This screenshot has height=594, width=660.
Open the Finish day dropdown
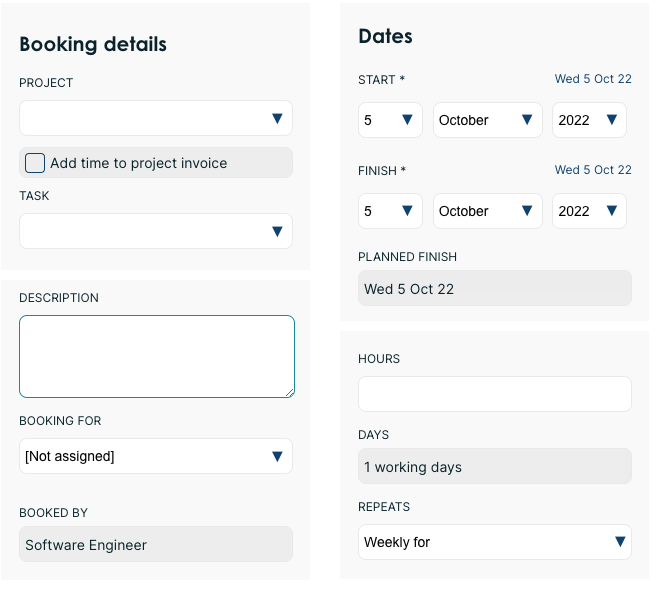coord(389,211)
